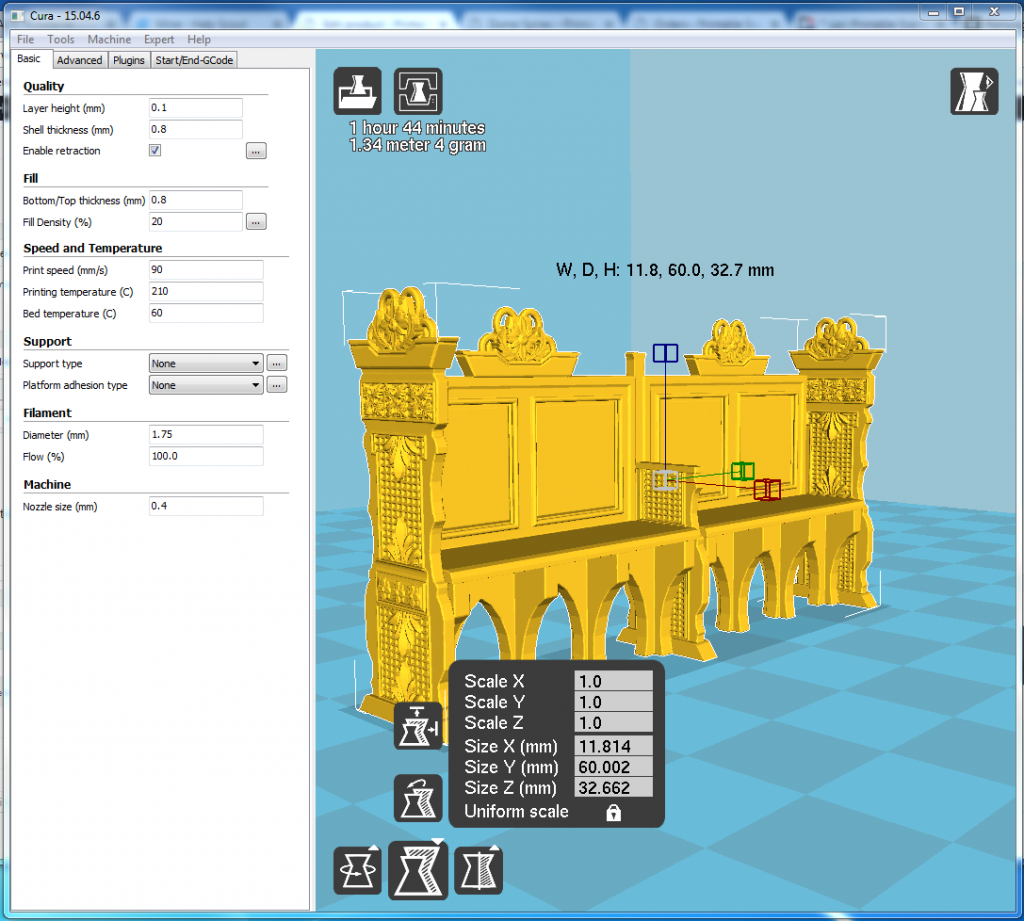Click the ... button beside Enable retraction

point(256,151)
